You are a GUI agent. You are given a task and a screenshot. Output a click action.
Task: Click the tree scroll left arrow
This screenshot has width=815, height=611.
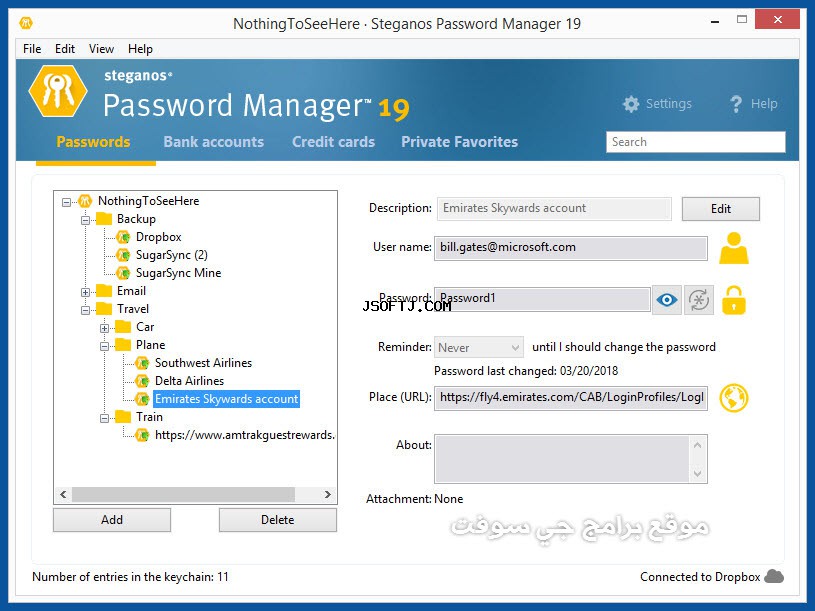[x=63, y=494]
